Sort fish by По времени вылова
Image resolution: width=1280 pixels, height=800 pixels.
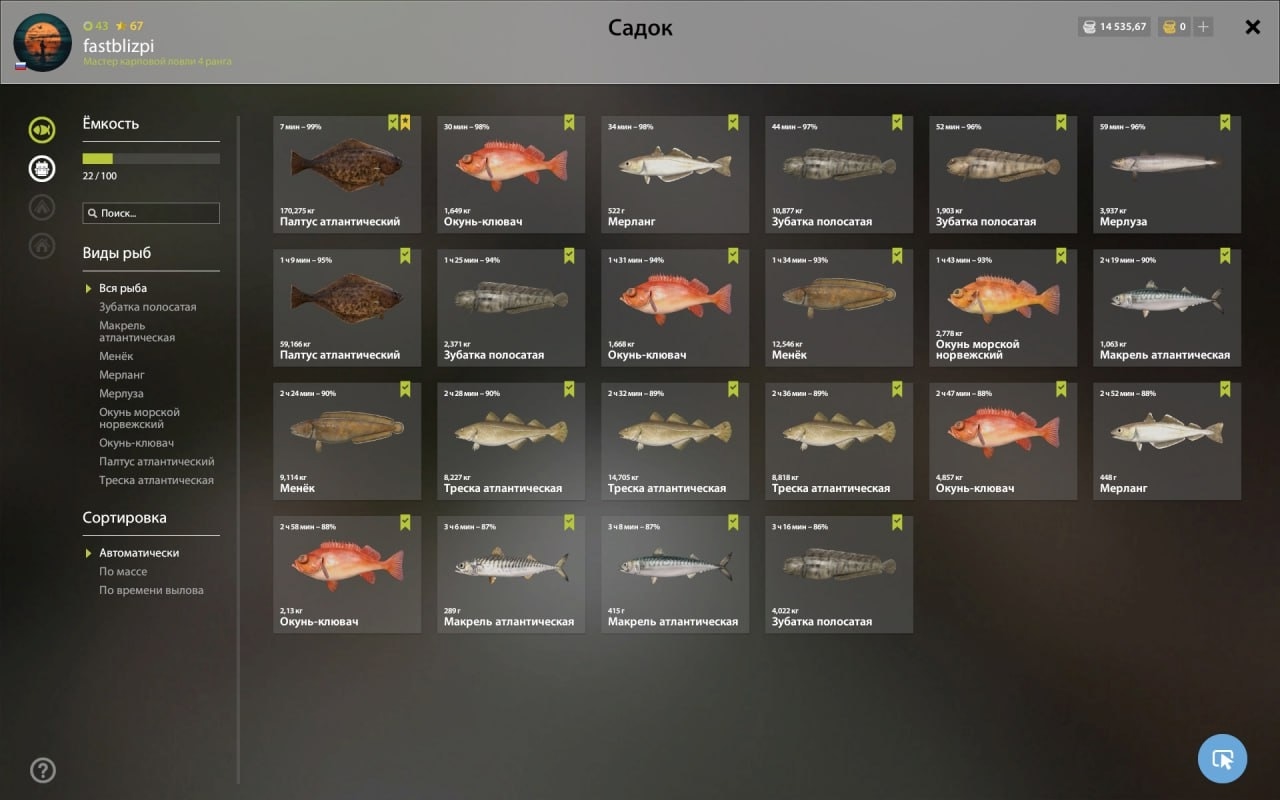[x=151, y=590]
